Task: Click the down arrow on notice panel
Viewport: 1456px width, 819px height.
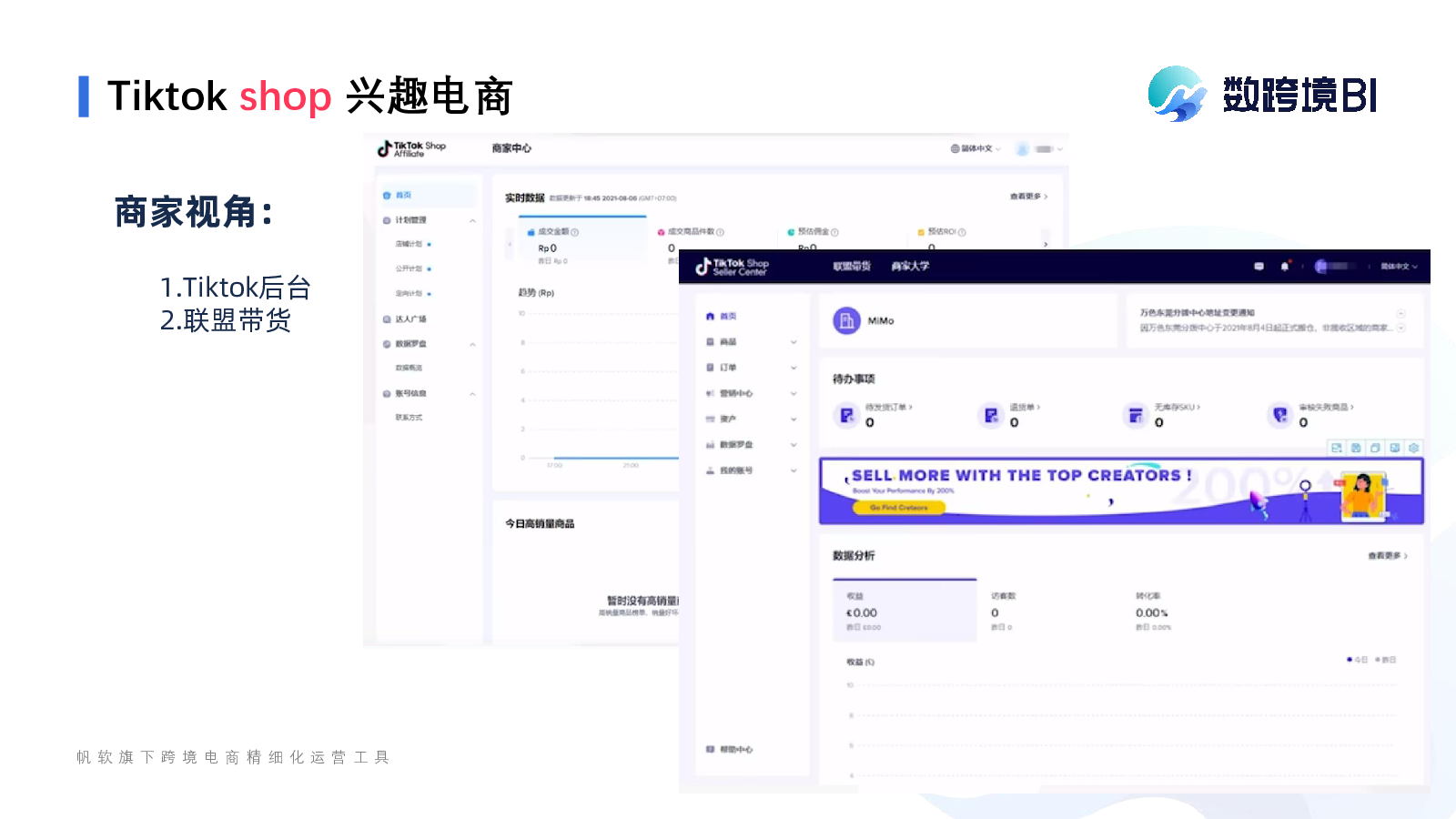Action: [1401, 328]
